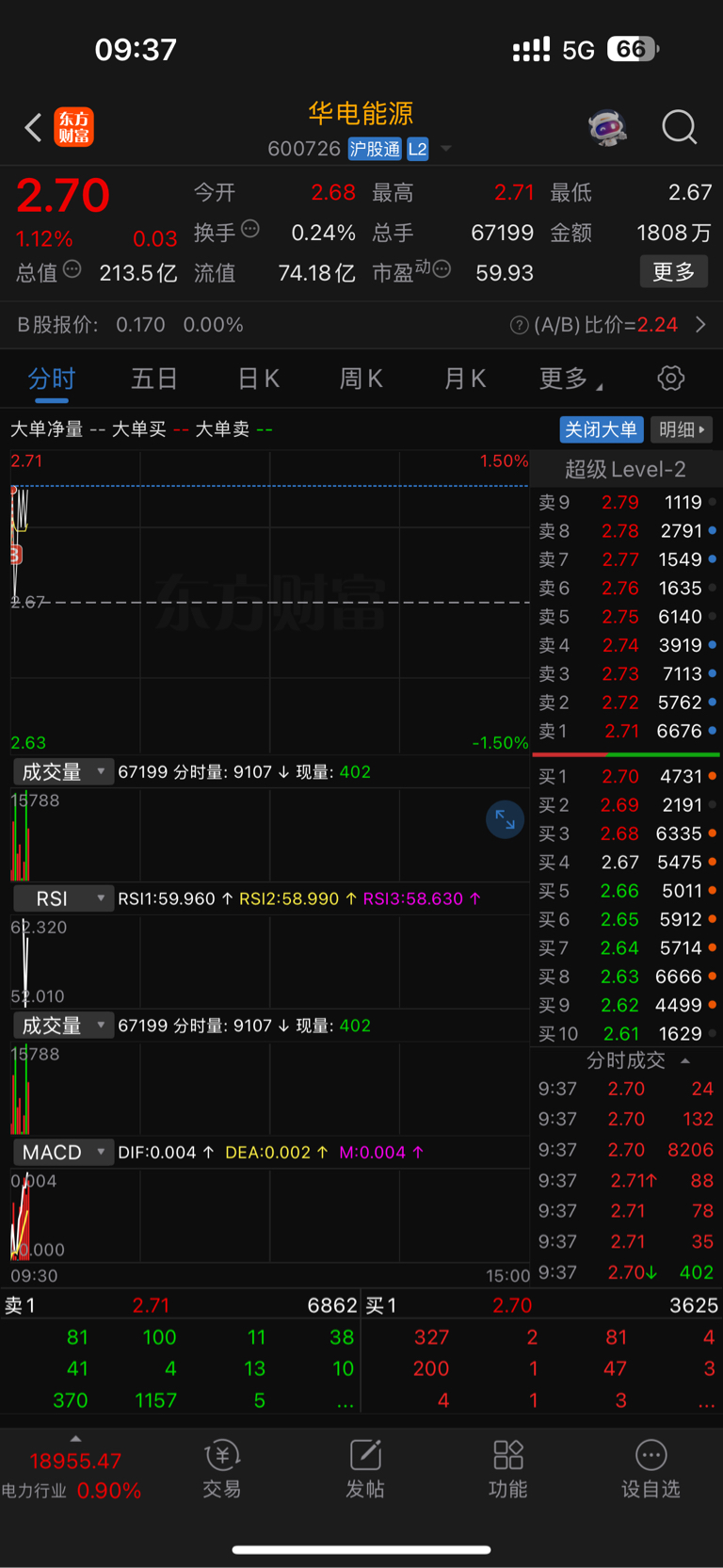Tap the 总值 info circle icon
This screenshot has height=1568, width=723.
[72, 269]
